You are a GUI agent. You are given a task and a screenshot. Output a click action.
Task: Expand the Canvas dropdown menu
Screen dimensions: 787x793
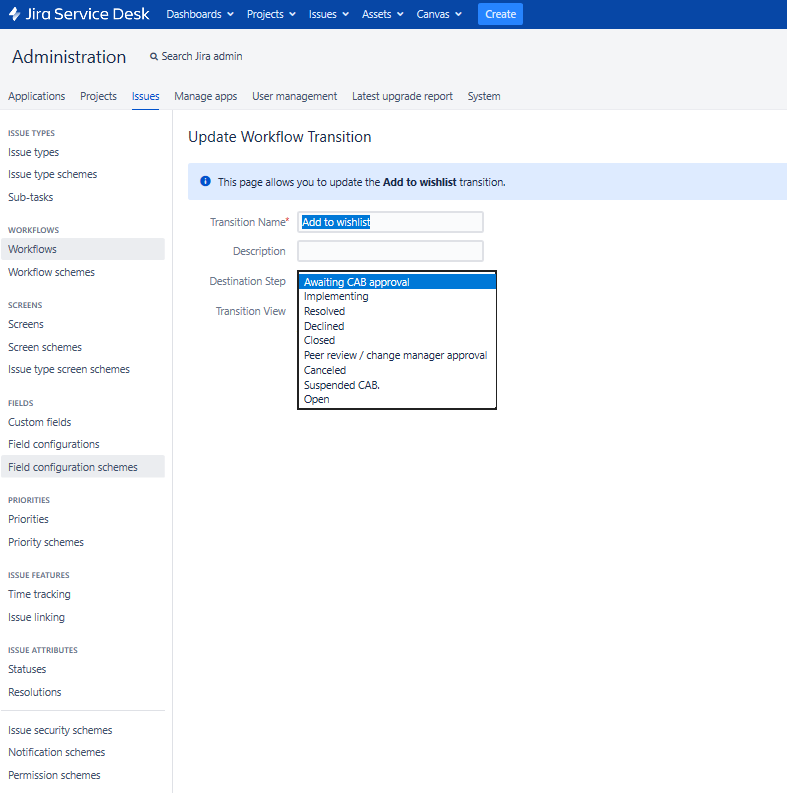[439, 14]
